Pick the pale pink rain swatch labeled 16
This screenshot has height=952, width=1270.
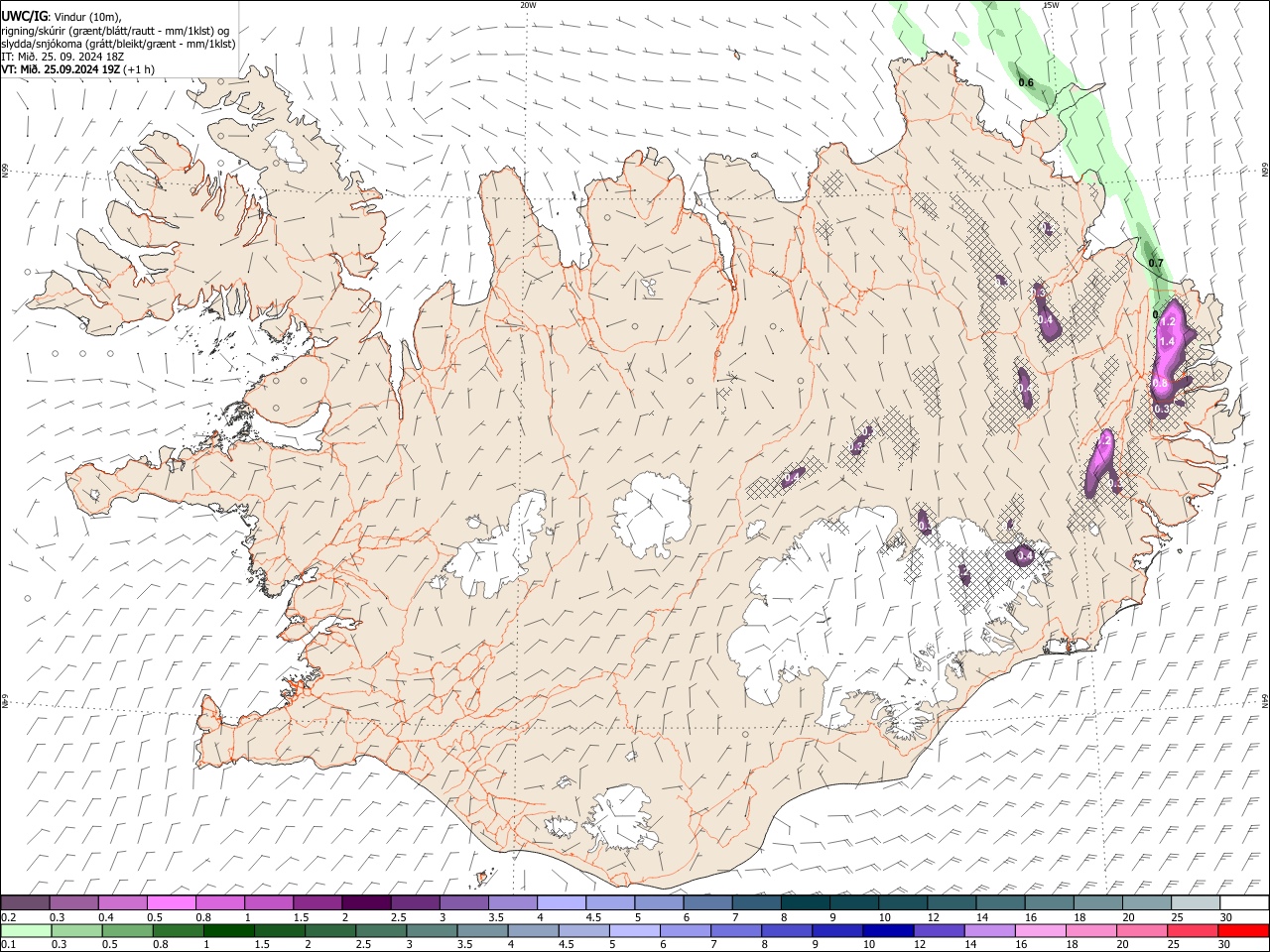click(x=1040, y=931)
